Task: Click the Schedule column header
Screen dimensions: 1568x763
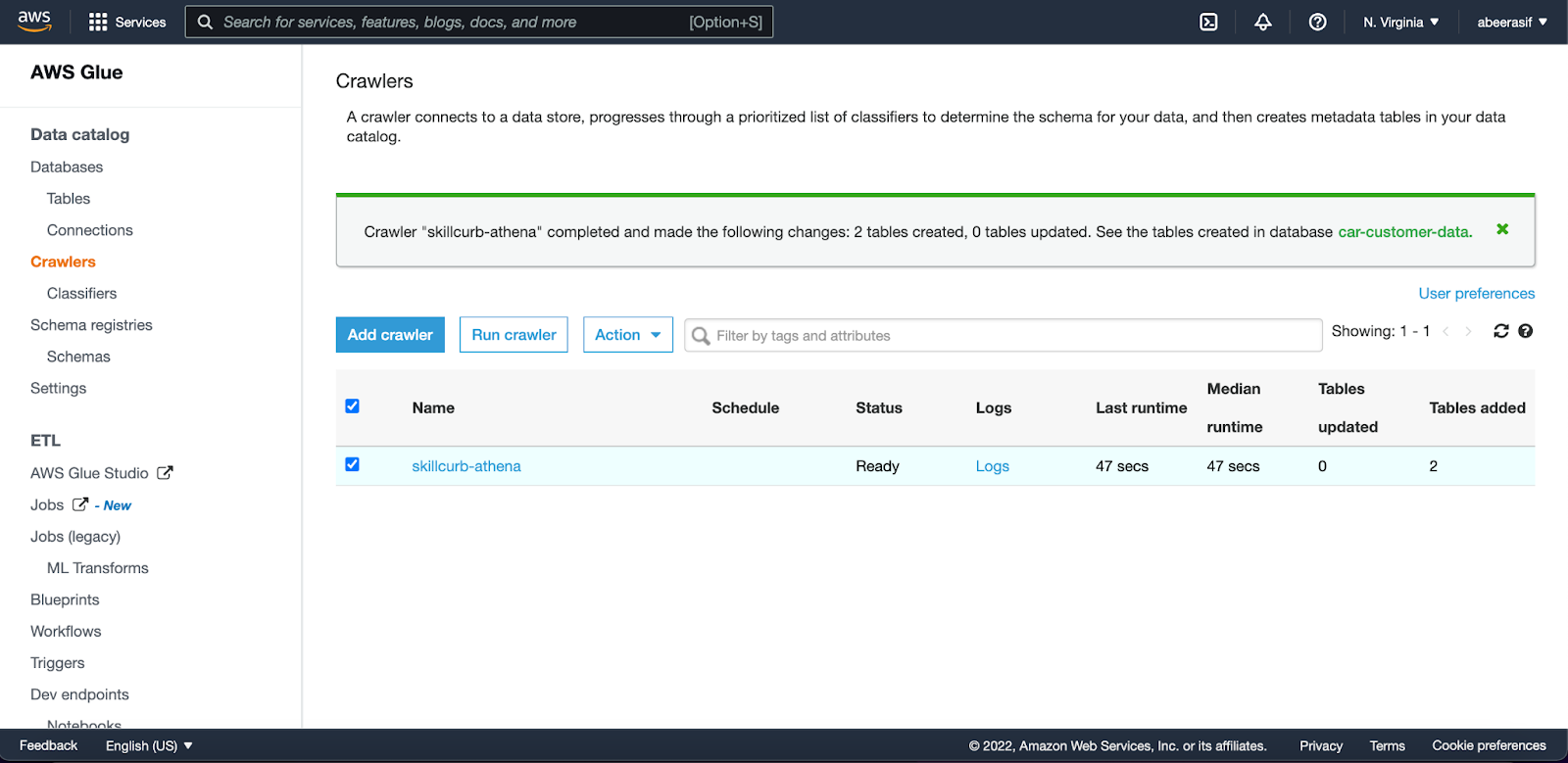Action: [x=746, y=407]
